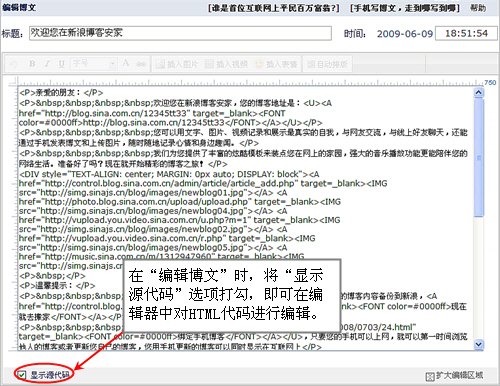Click the color=#0000ff> blog URL line

coord(170,123)
